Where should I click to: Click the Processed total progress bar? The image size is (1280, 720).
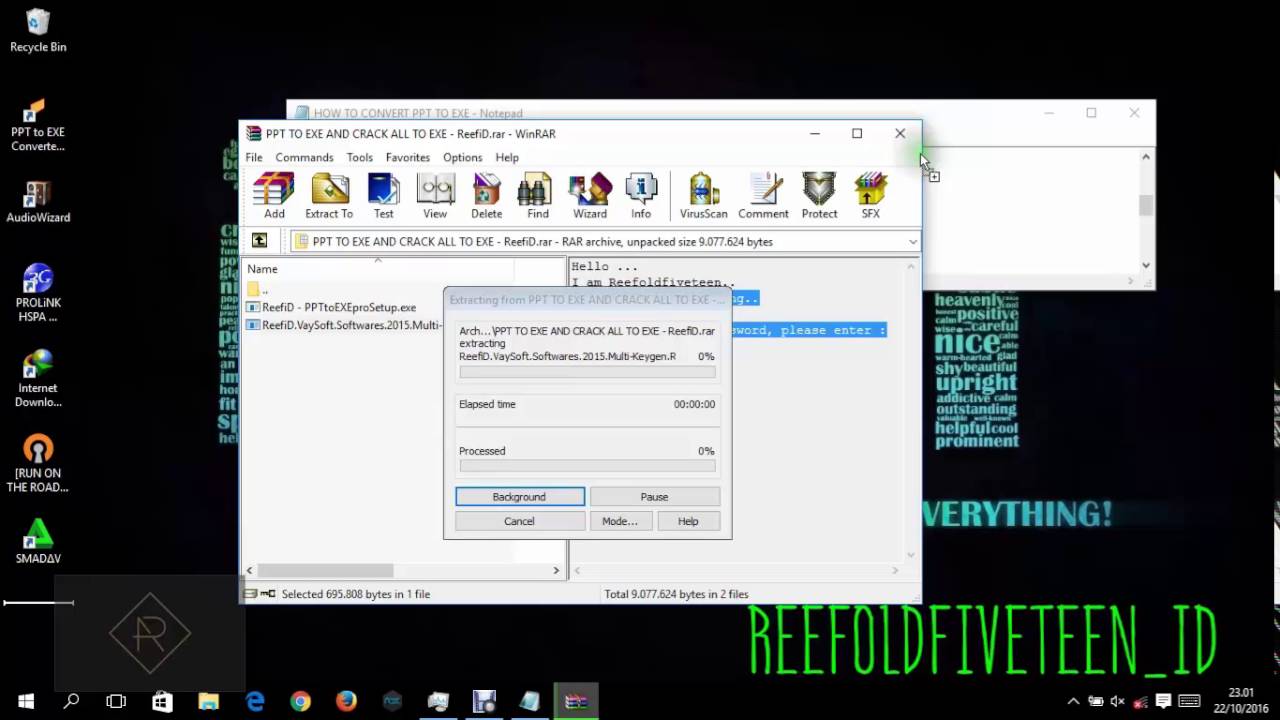click(x=587, y=466)
